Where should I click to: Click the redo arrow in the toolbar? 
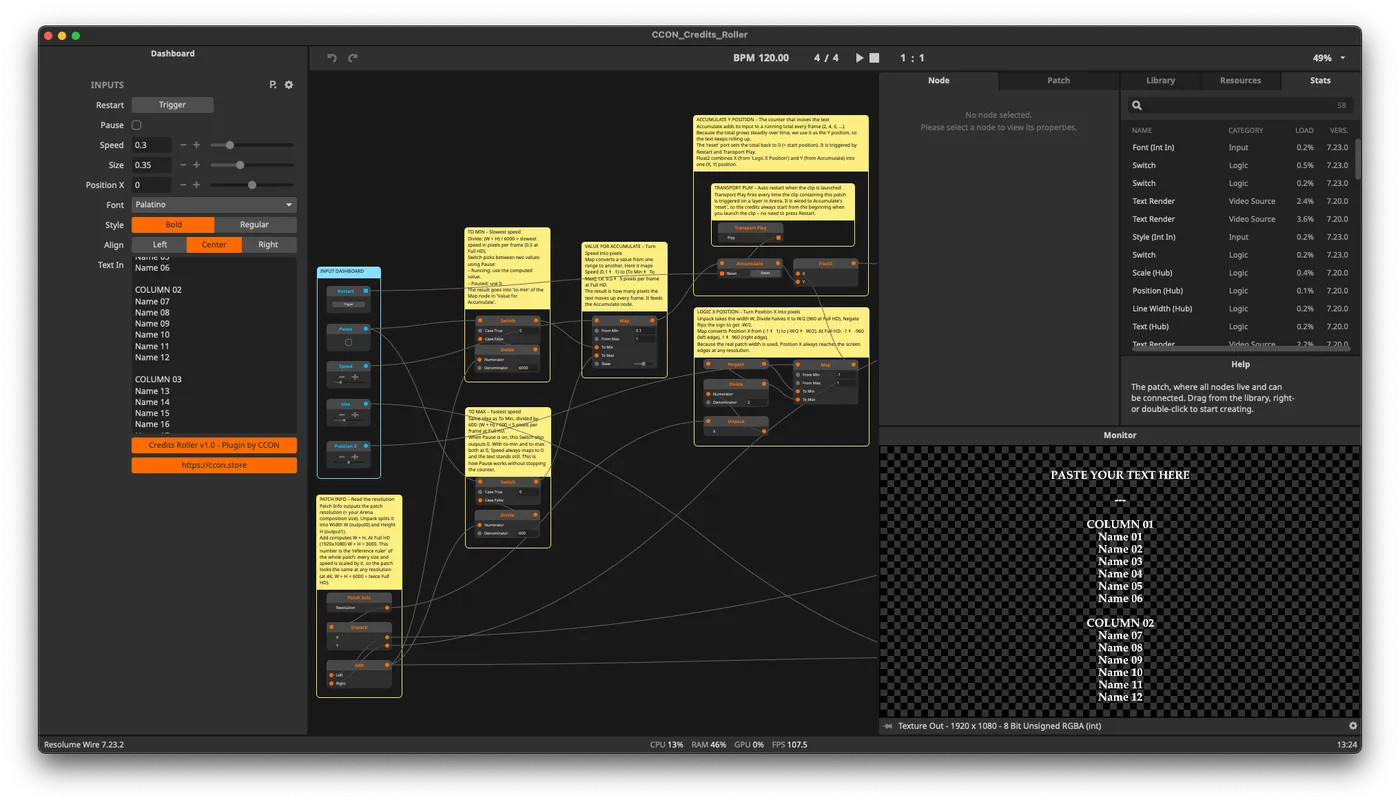(353, 58)
